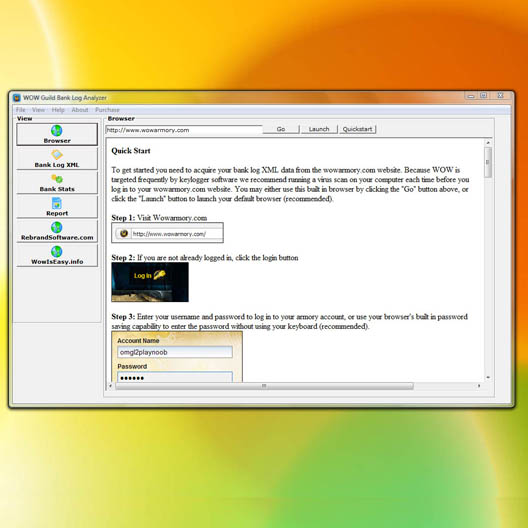Open the Browser view in sidebar
Screen dimensions: 528x528
click(57, 134)
